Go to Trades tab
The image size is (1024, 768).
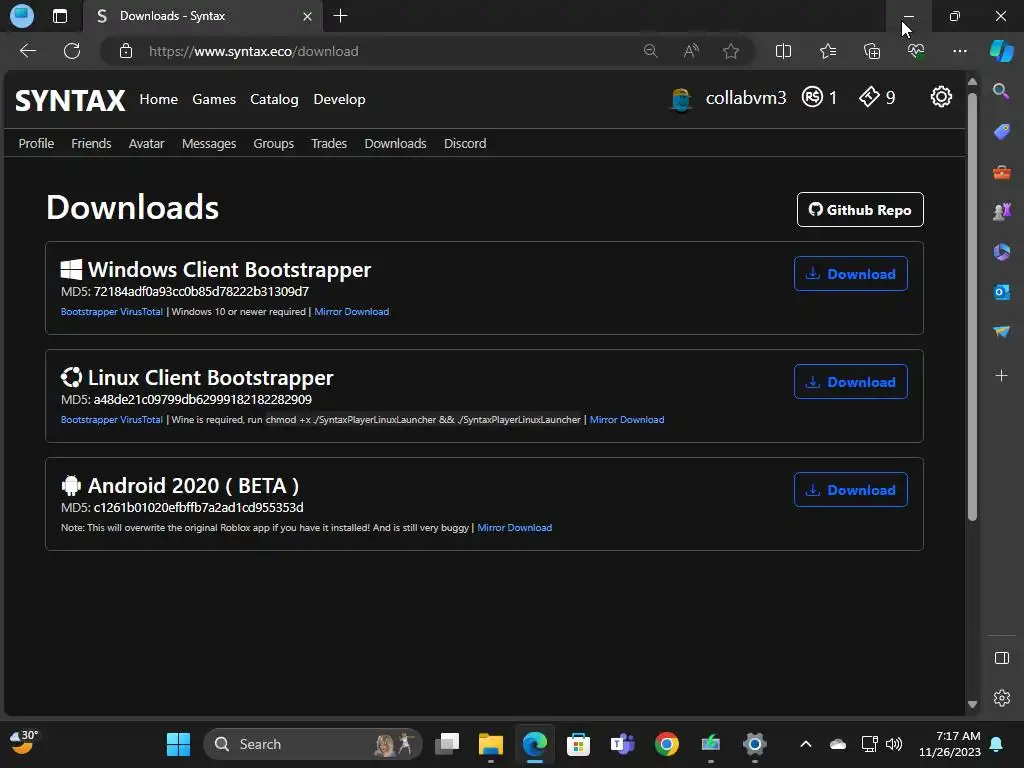pos(328,144)
